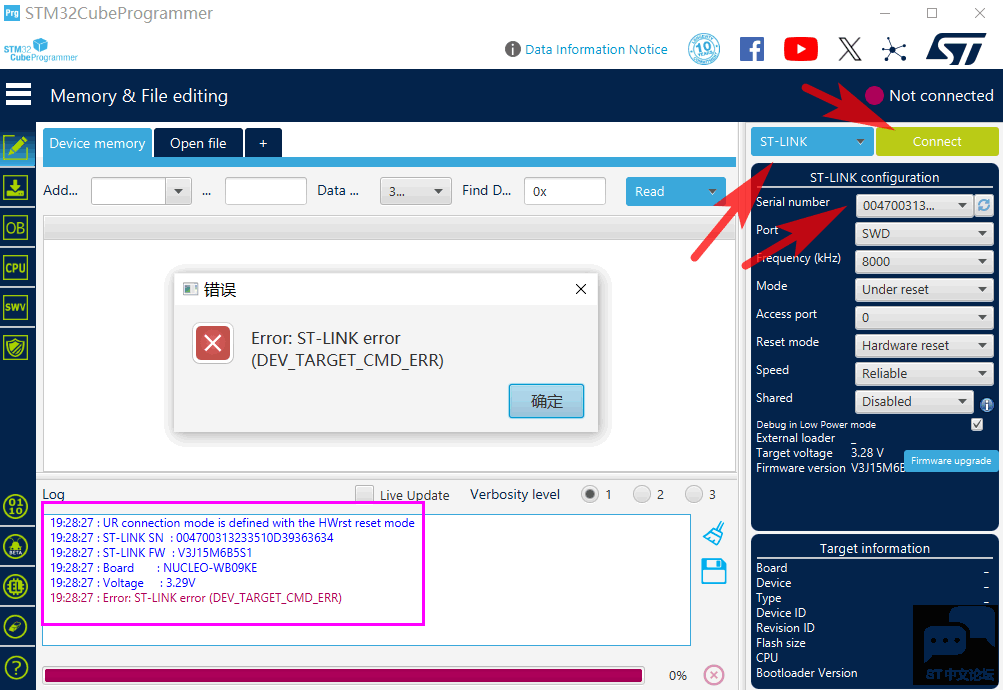Viewport: 1003px width, 690px height.
Task: Click the 确定 confirm button
Action: tap(546, 401)
